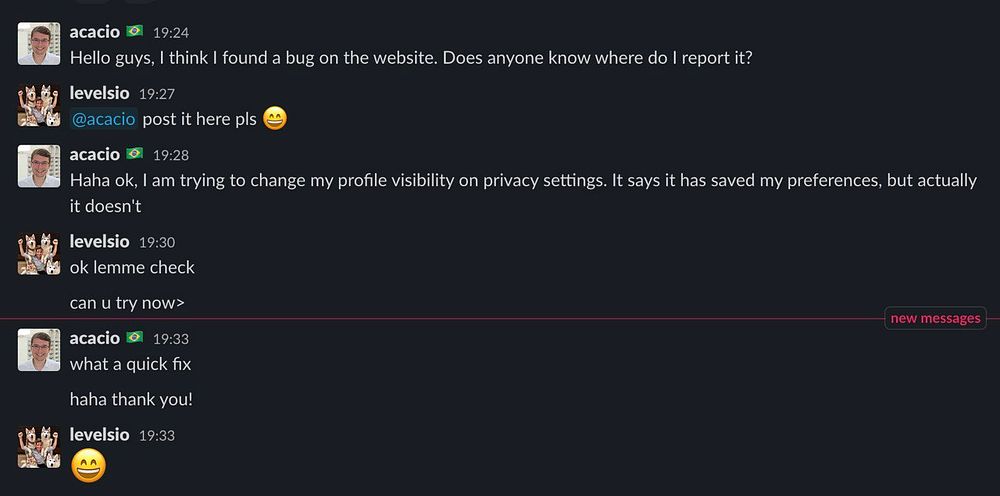
Task: Click acacio's avatar beside the 19:28 message
Action: click(x=39, y=166)
